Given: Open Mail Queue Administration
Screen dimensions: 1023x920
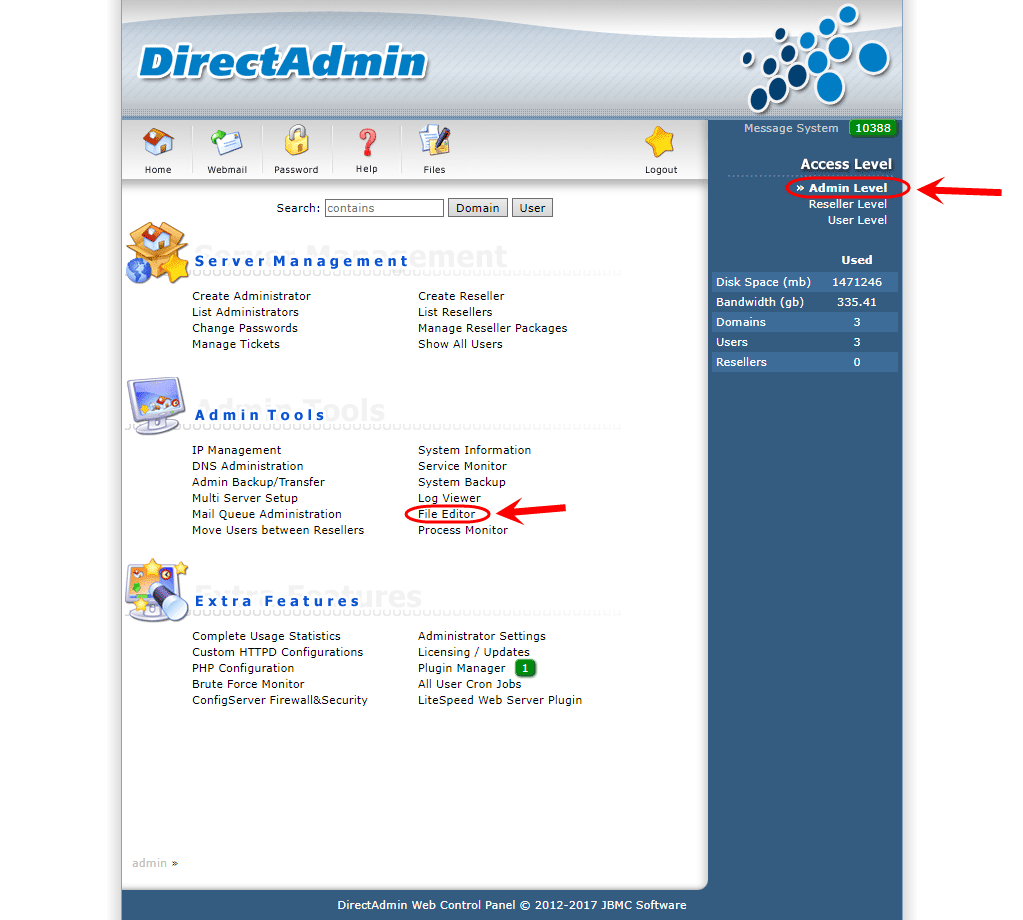Looking at the screenshot, I should coord(267,514).
